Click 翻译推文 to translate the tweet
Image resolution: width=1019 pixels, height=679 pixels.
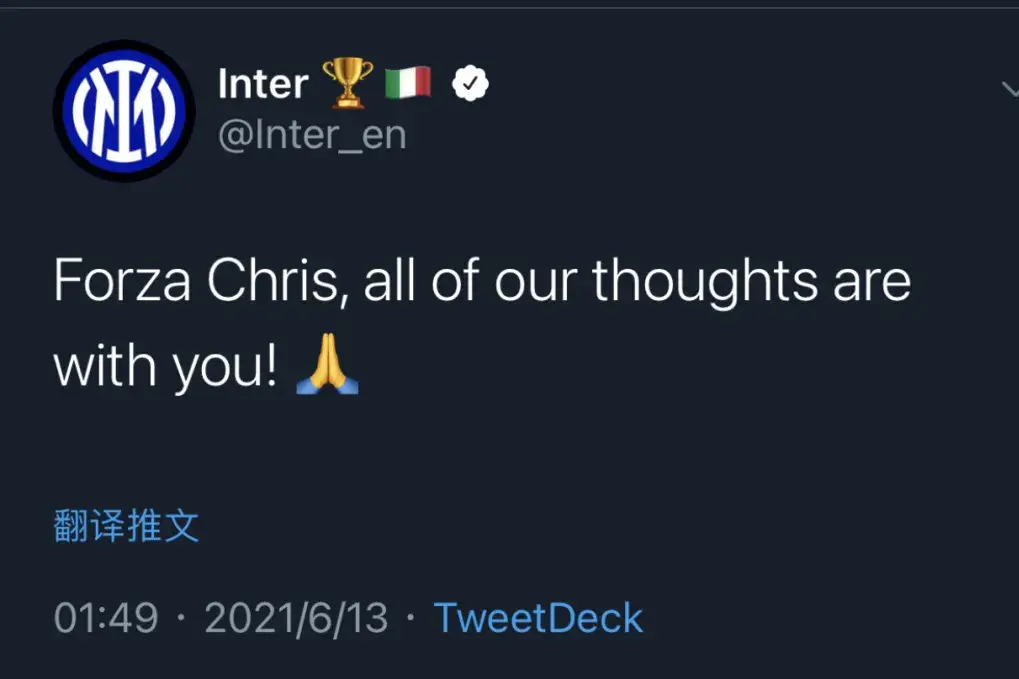point(127,526)
